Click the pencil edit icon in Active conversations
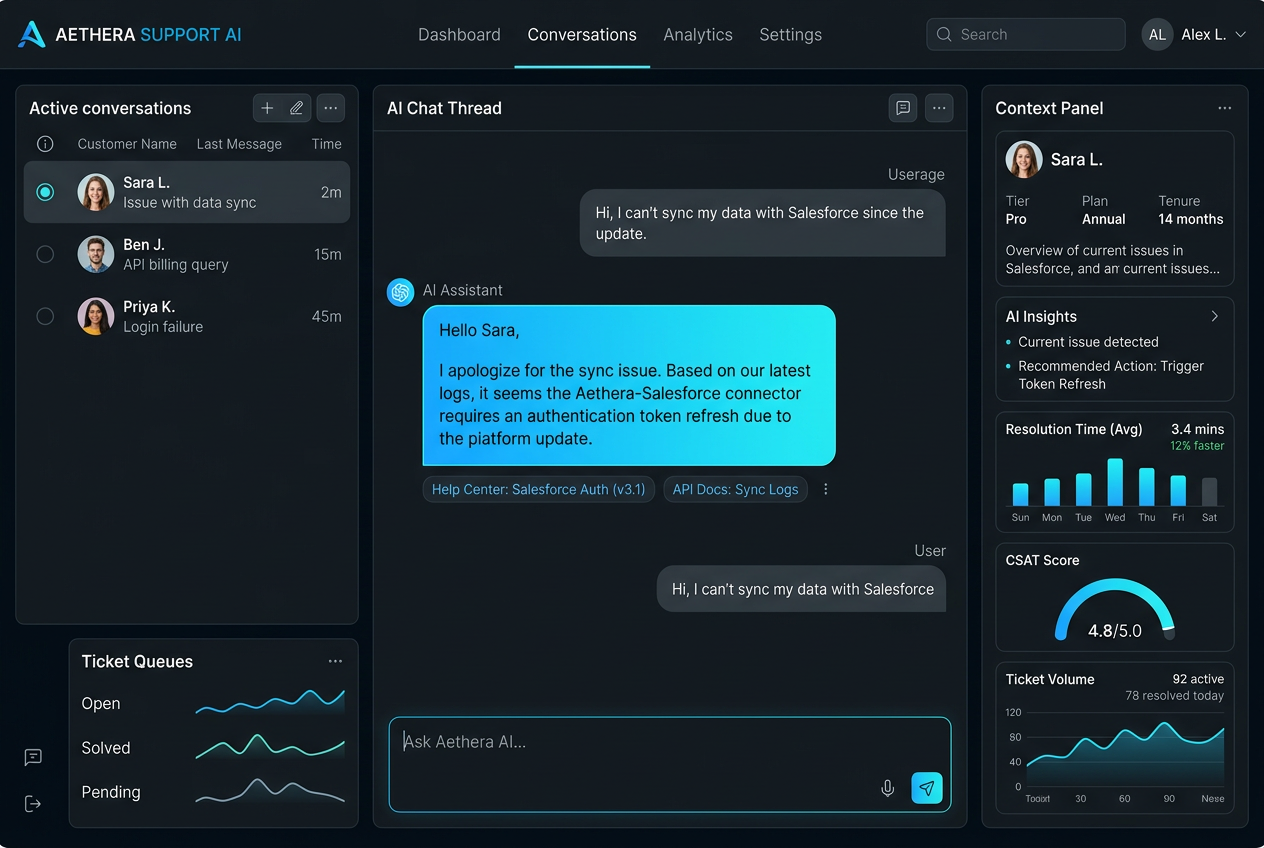The width and height of the screenshot is (1264, 848). tap(297, 108)
